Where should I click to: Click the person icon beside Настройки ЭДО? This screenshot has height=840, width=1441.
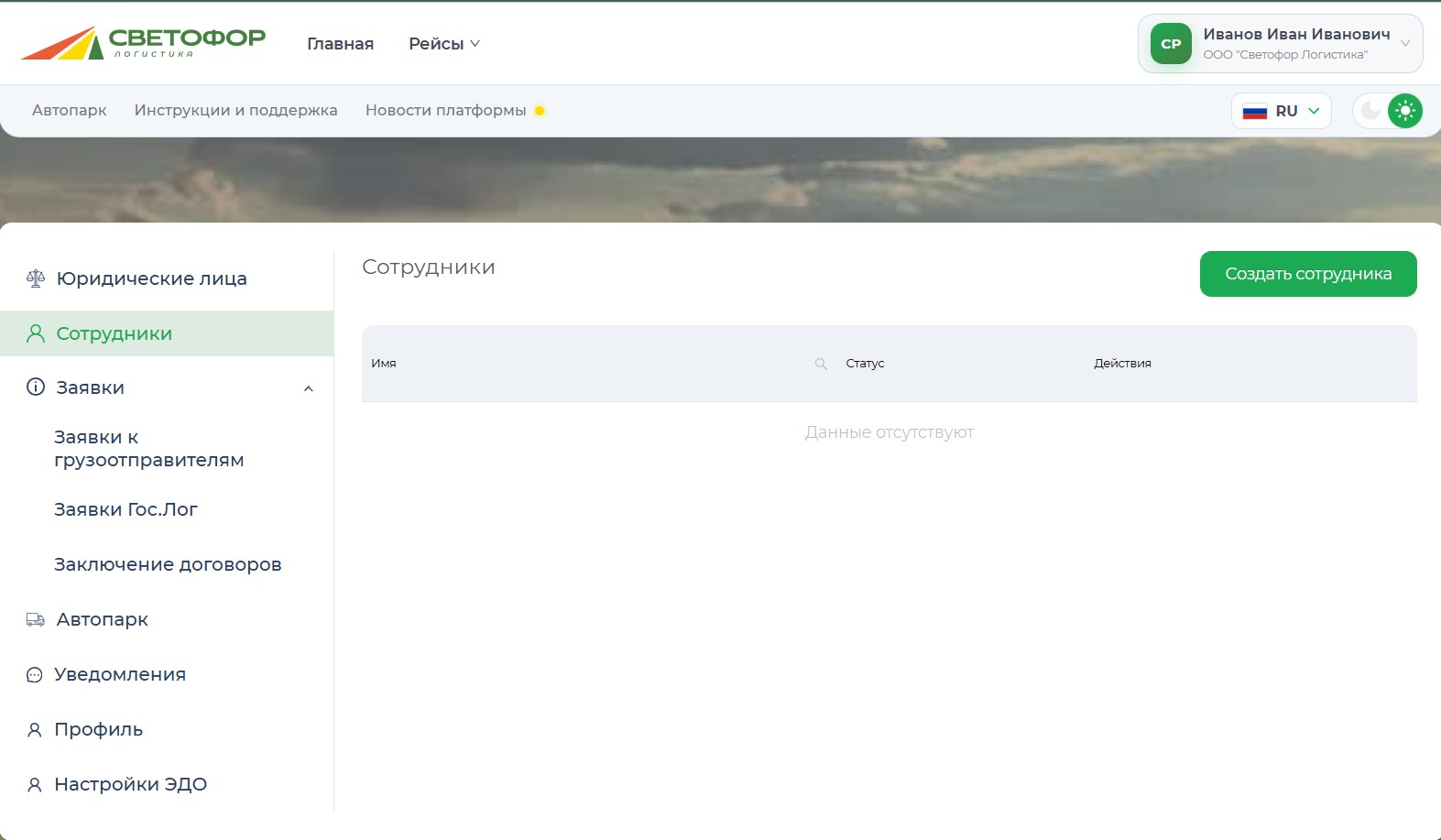tap(35, 785)
